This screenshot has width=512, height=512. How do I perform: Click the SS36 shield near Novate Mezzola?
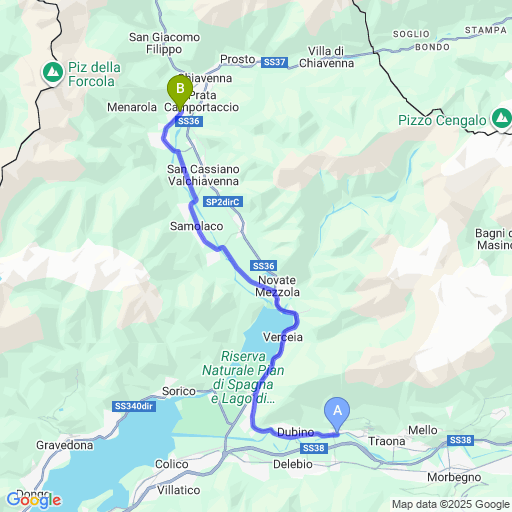263,266
